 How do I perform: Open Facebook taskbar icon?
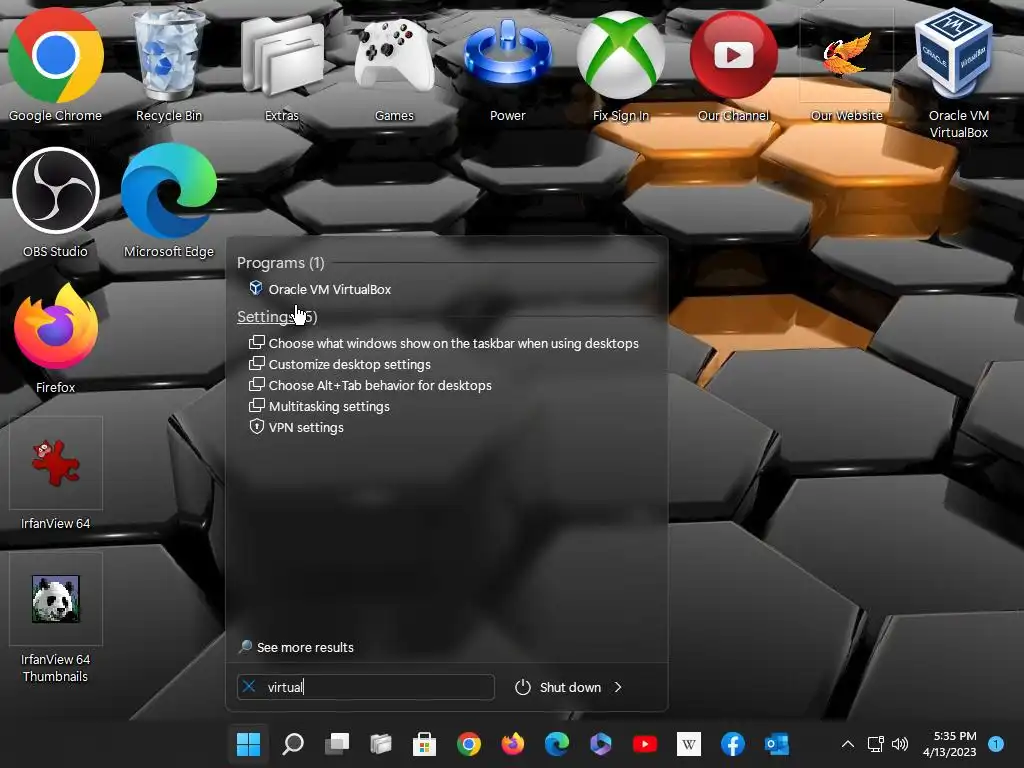(x=733, y=744)
